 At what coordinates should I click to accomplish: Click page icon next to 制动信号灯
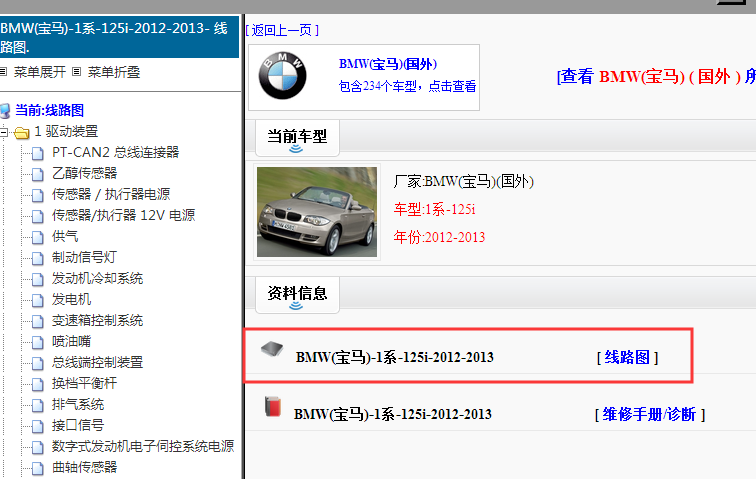click(x=38, y=259)
